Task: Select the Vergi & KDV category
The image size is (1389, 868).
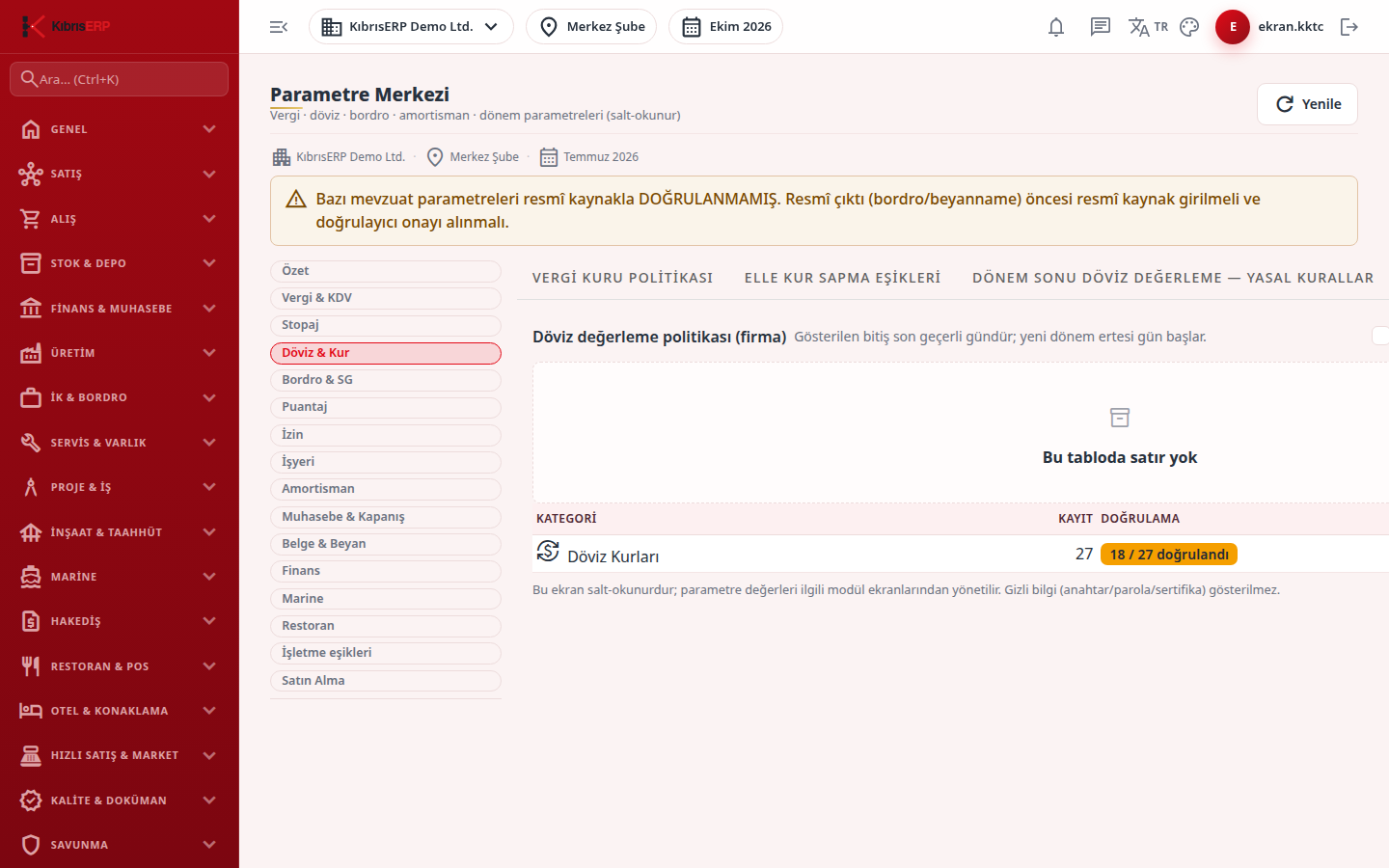Action: point(386,298)
